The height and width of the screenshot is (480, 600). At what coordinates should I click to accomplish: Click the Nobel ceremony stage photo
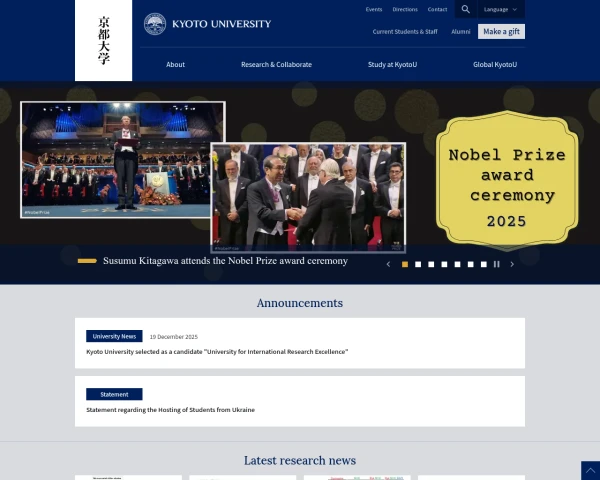[x=123, y=160]
